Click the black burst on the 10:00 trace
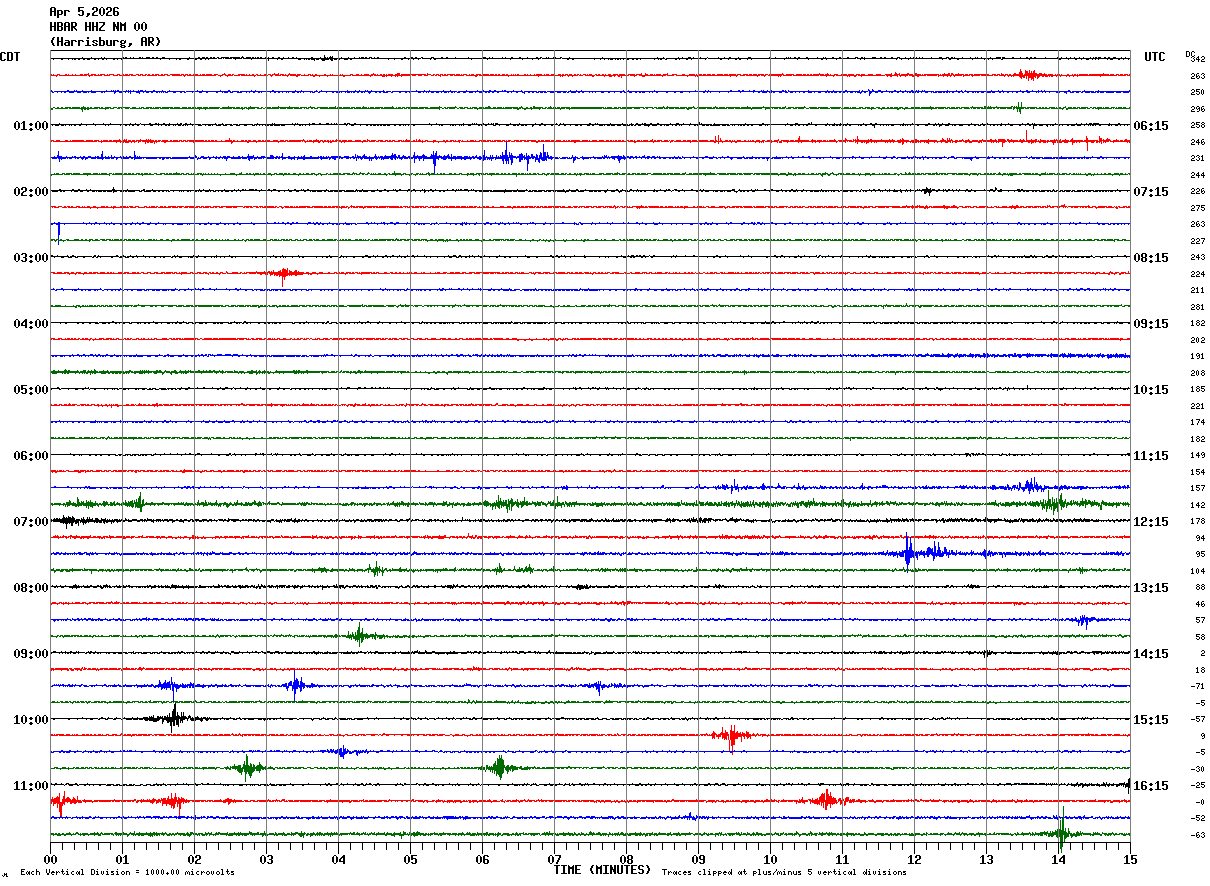 [x=174, y=717]
